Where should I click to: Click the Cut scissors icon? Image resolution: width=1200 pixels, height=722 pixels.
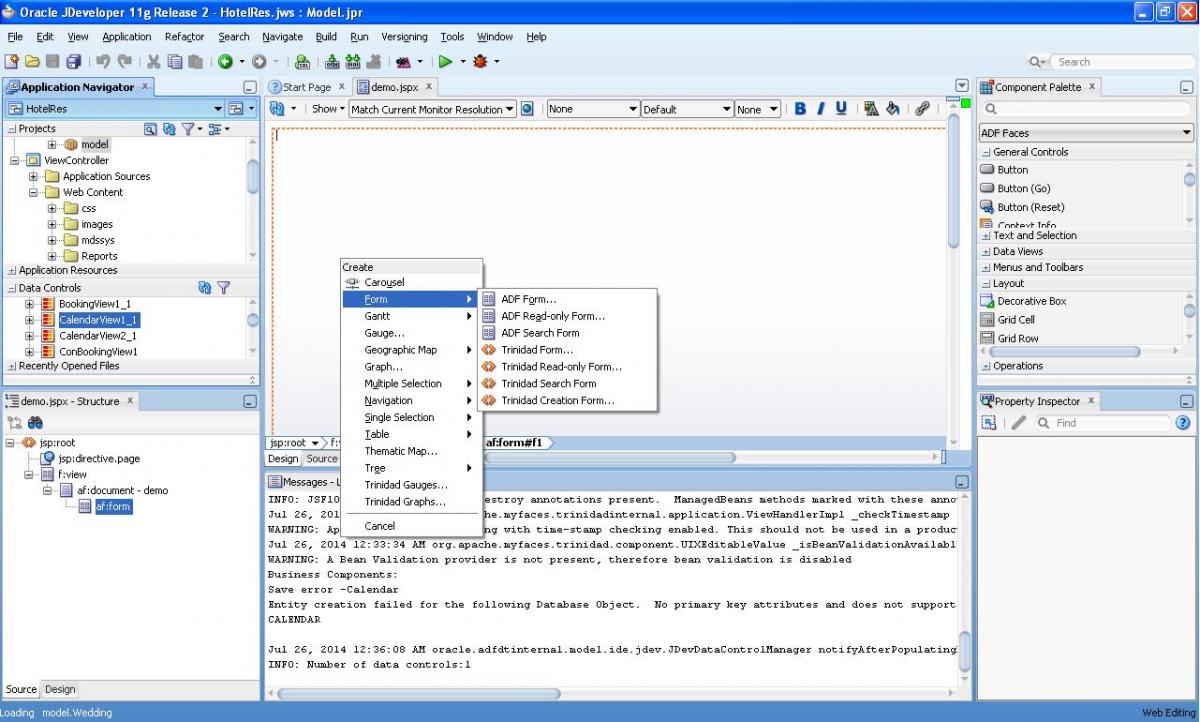(x=154, y=62)
